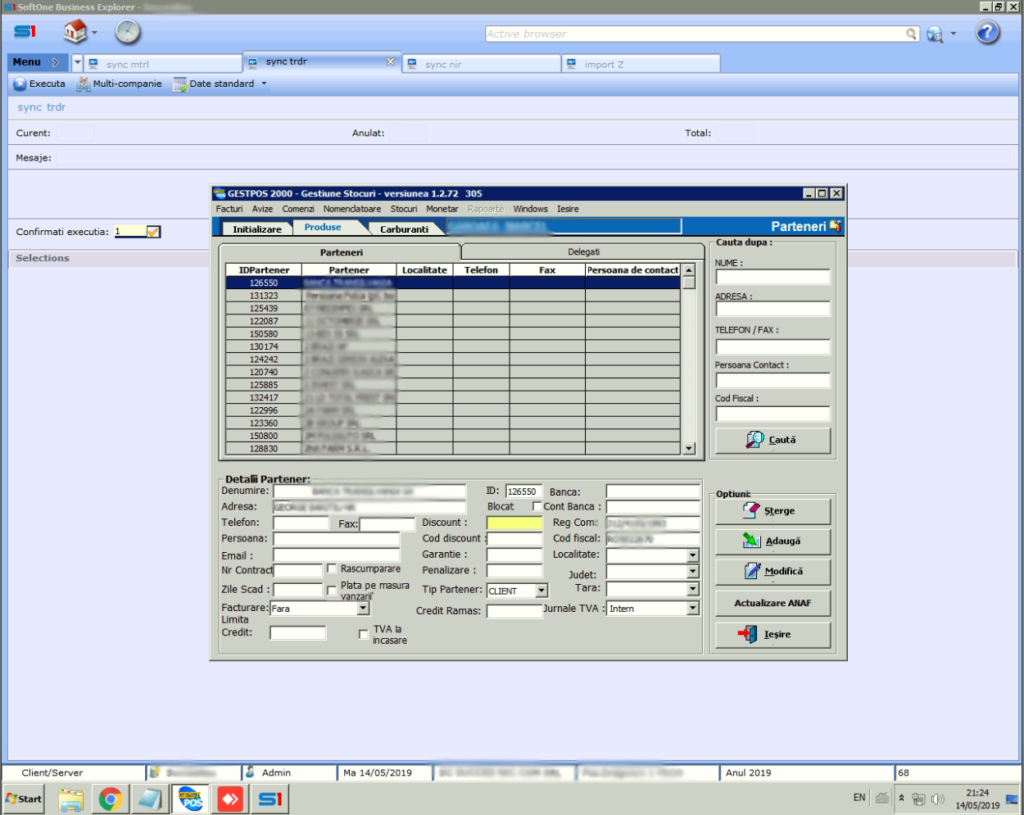This screenshot has width=1024, height=815.
Task: Click the volume speaker tray icon
Action: (x=938, y=799)
